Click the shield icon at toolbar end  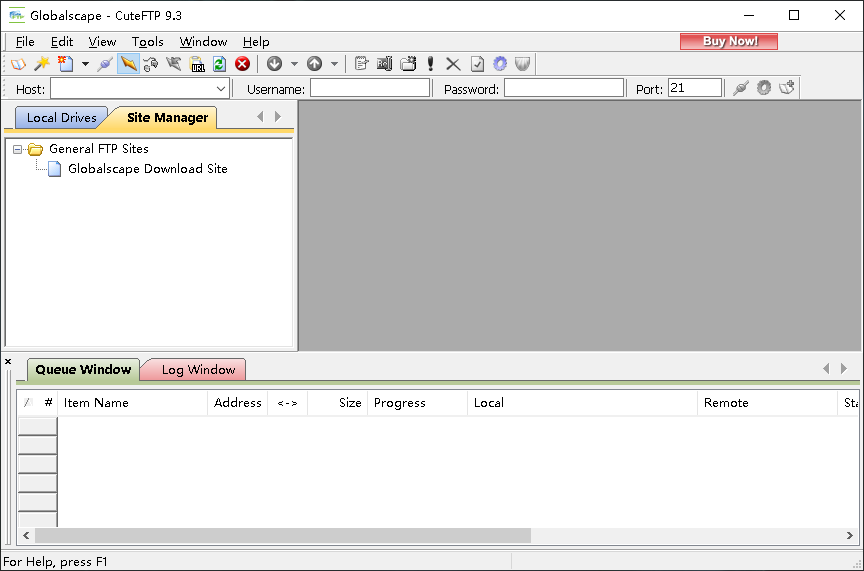pos(522,64)
